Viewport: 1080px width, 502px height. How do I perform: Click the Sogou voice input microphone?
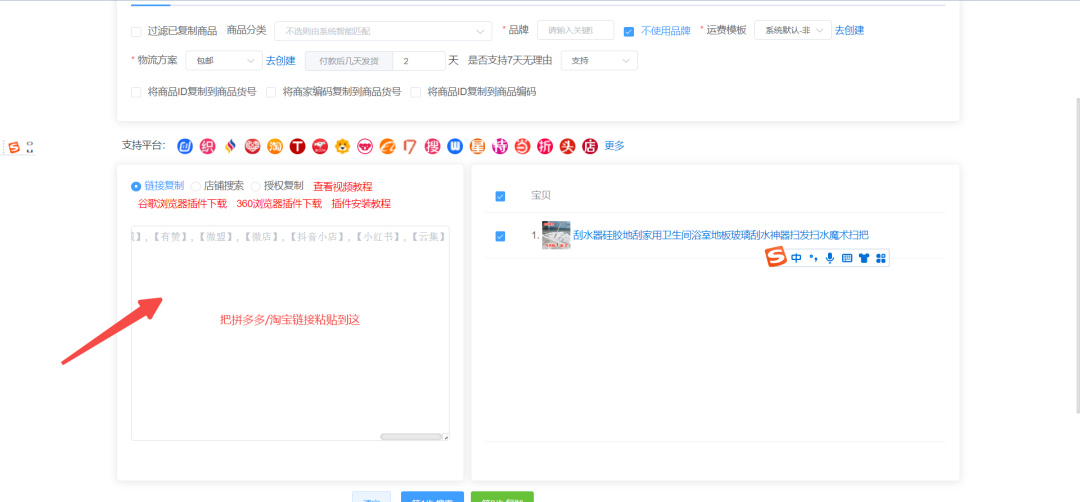[x=830, y=258]
